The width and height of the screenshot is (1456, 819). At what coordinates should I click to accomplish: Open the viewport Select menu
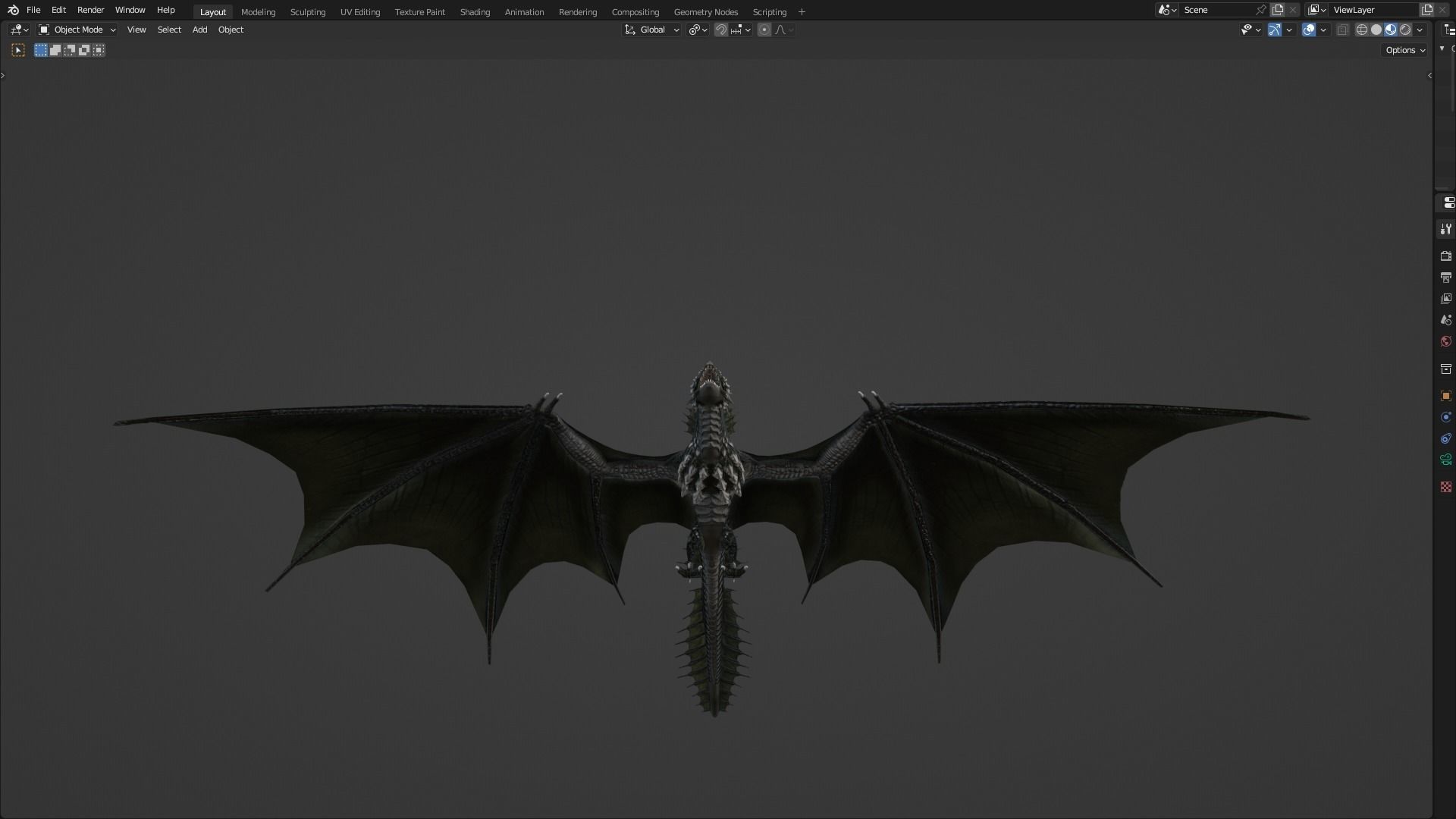coord(169,30)
